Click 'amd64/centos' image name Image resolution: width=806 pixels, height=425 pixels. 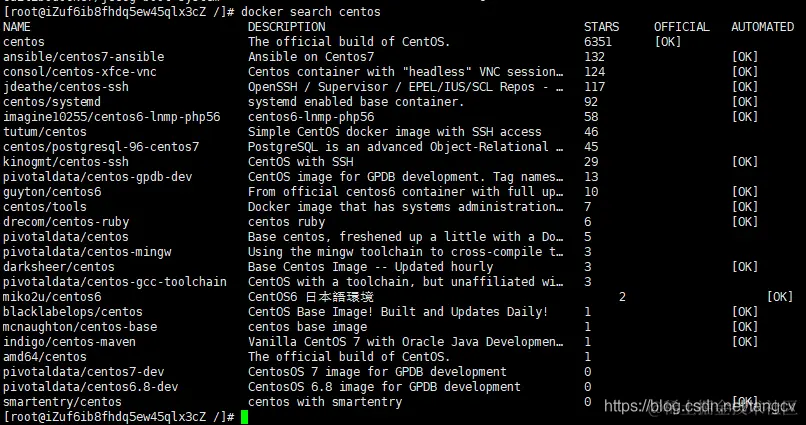pyautogui.click(x=45, y=357)
